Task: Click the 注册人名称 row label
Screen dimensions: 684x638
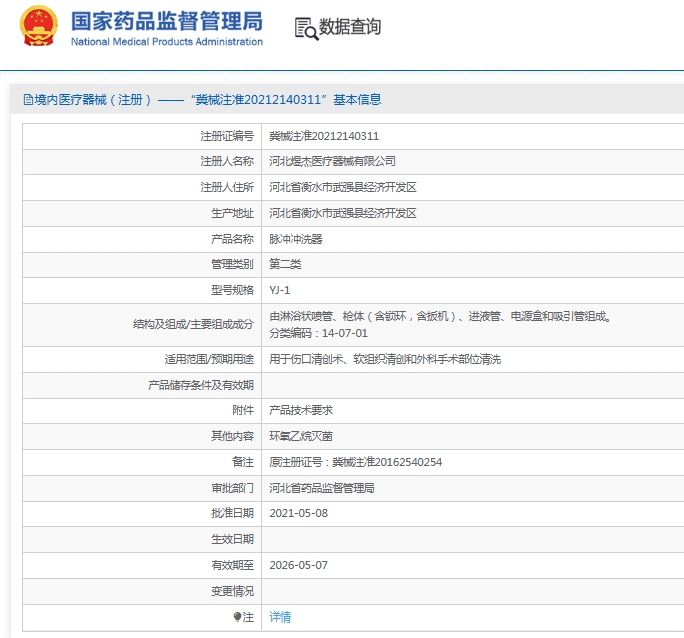Action: (227, 161)
